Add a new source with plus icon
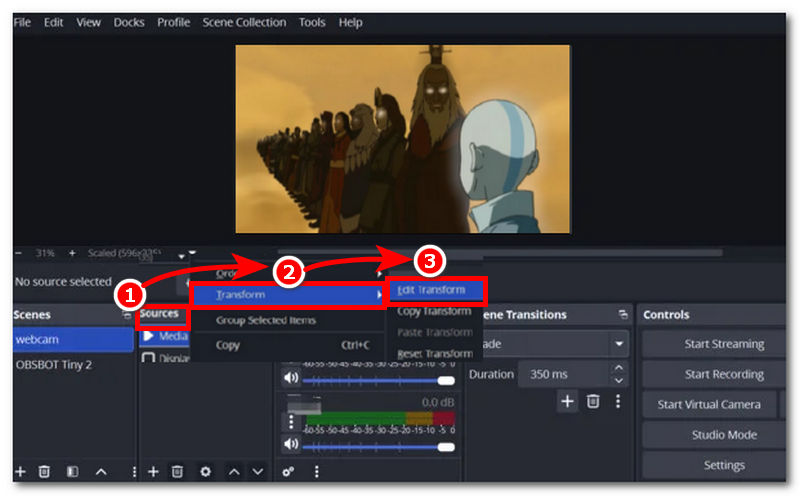 (x=153, y=472)
